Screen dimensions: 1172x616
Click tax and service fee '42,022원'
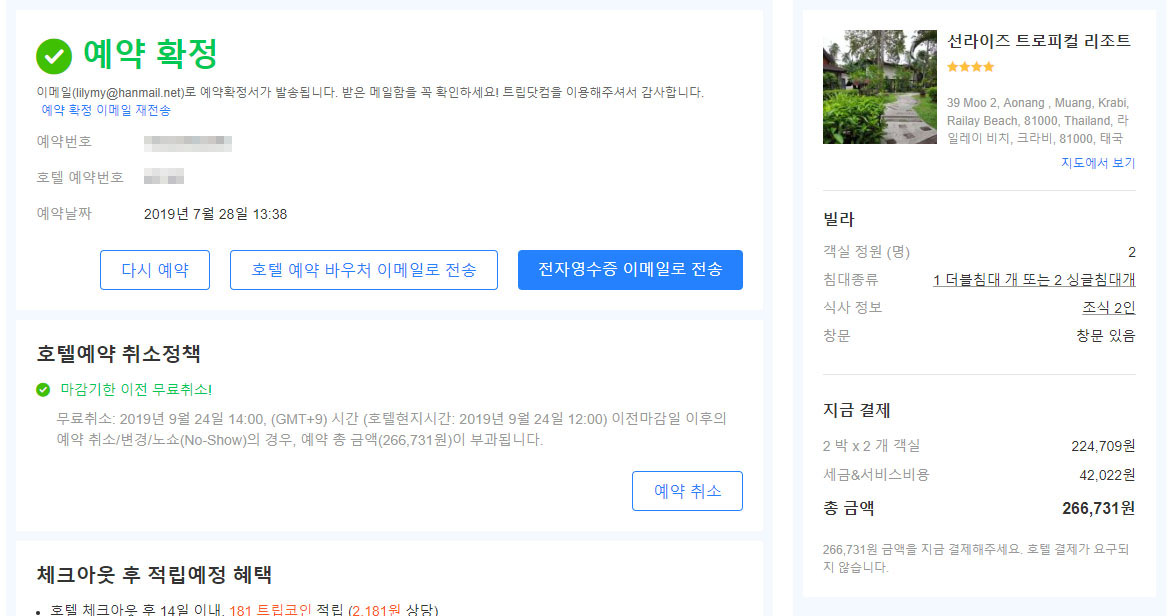coord(1107,475)
